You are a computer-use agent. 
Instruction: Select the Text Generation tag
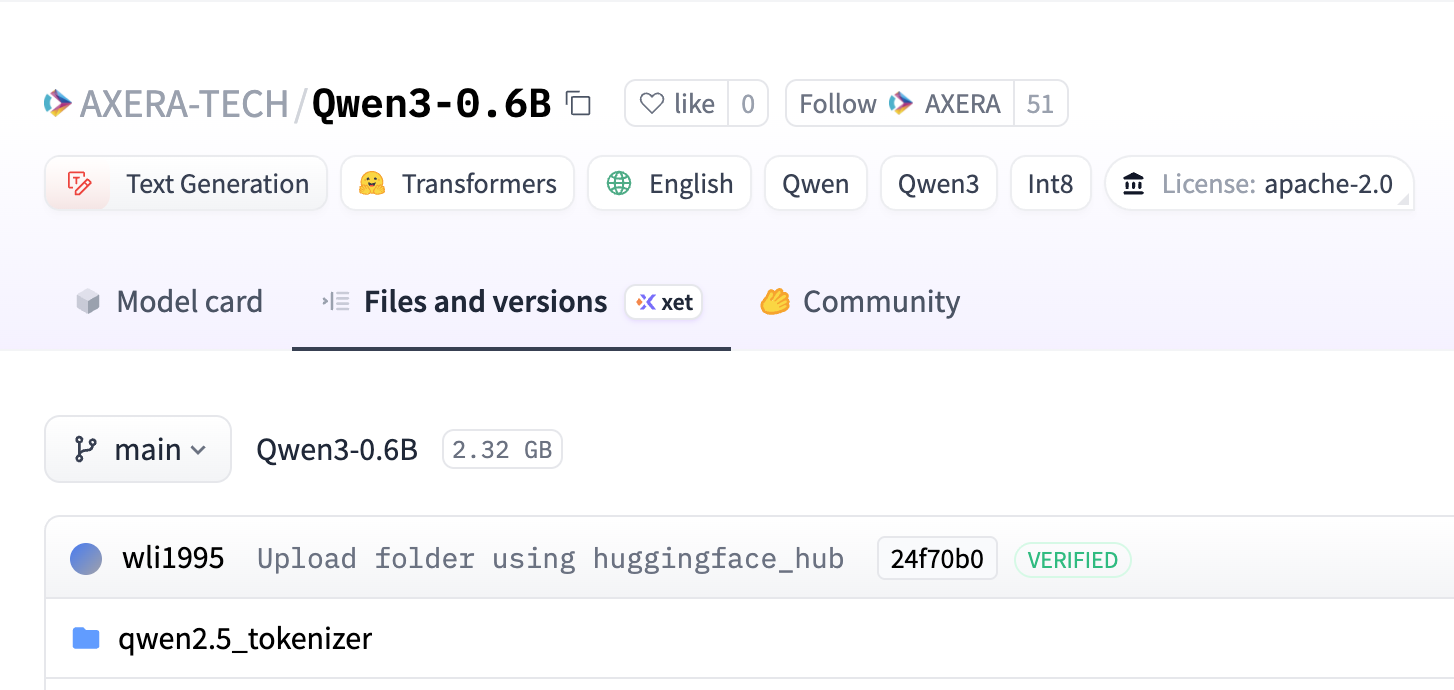point(186,184)
